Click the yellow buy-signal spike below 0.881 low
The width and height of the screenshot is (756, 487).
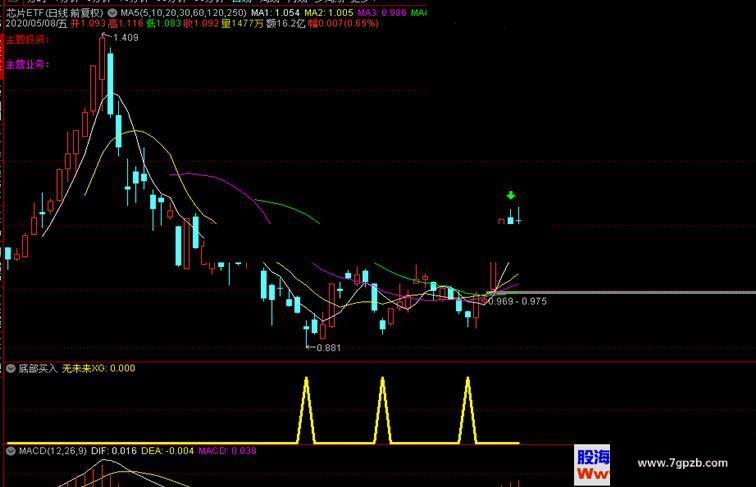pyautogui.click(x=306, y=410)
